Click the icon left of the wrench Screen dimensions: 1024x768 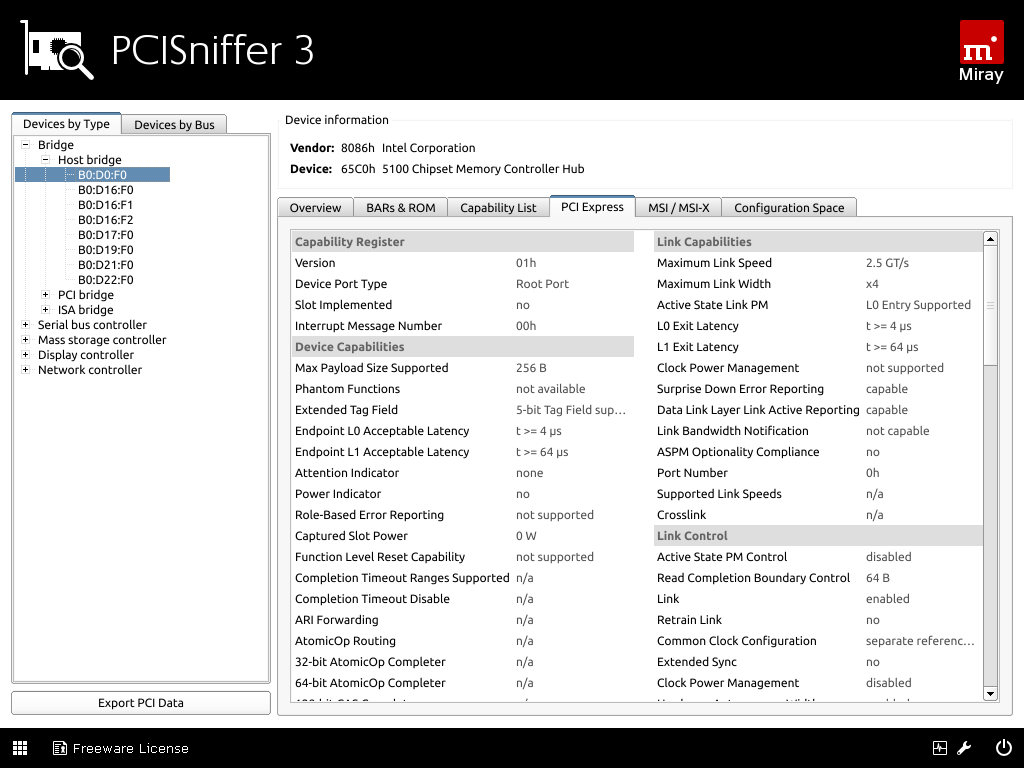939,748
